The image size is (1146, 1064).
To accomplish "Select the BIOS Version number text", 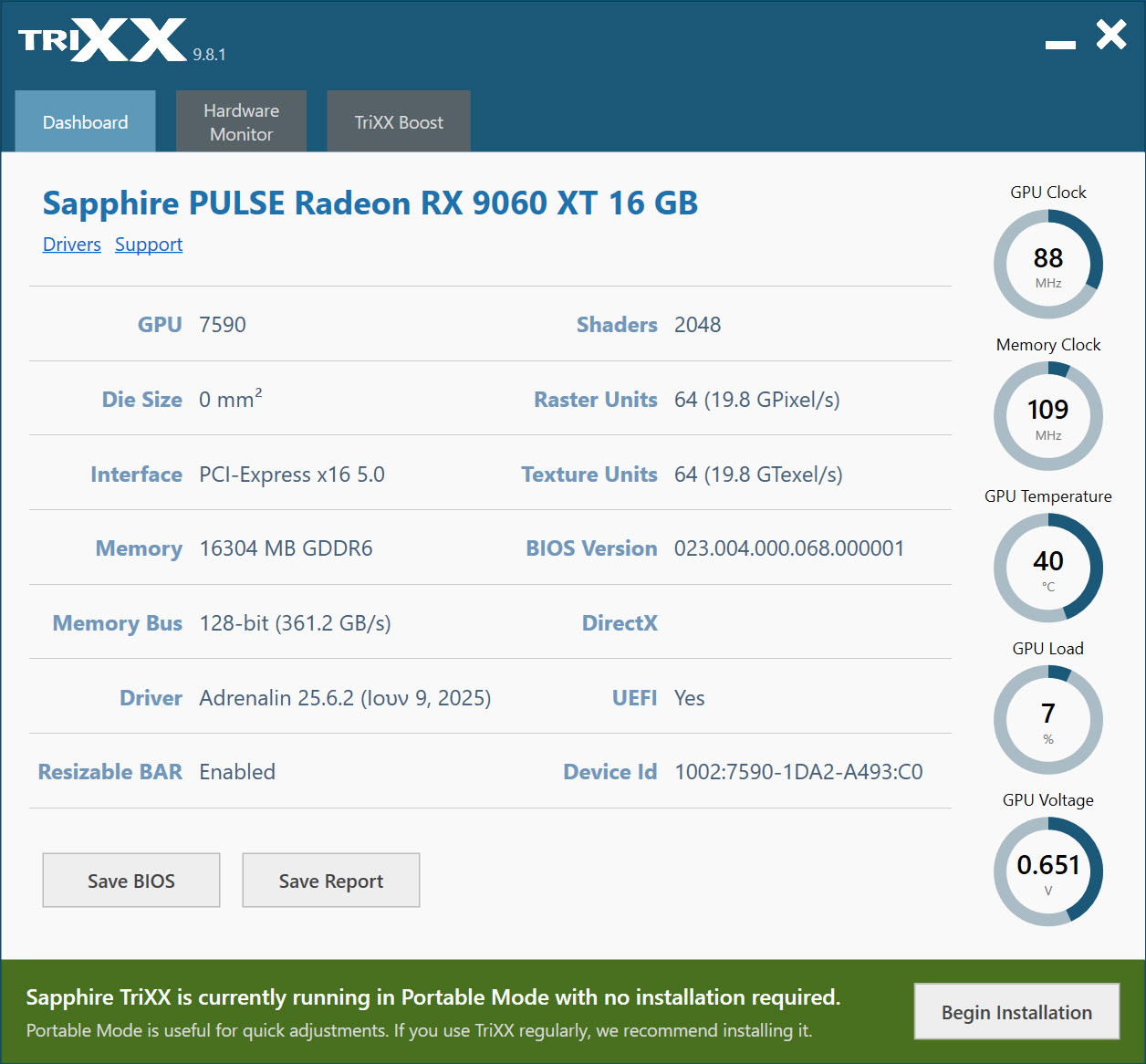I will [788, 548].
